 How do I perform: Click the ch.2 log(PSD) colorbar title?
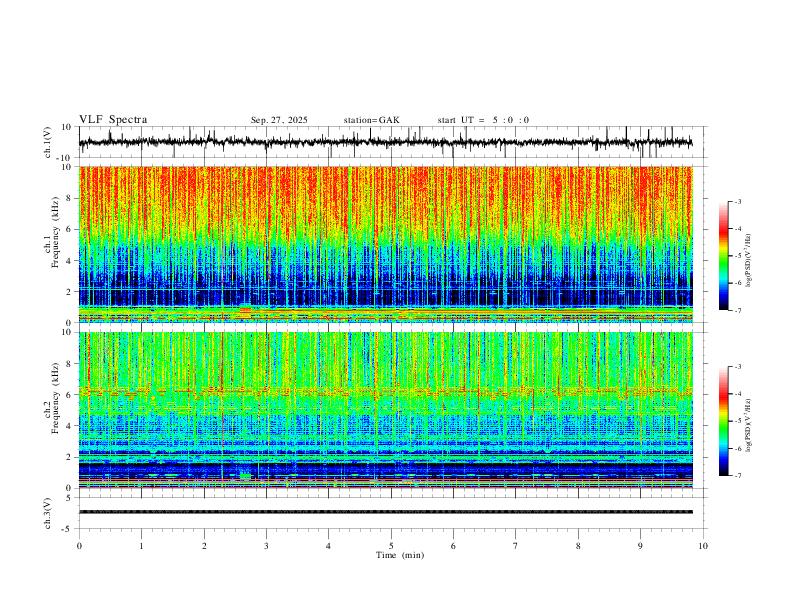[749, 425]
